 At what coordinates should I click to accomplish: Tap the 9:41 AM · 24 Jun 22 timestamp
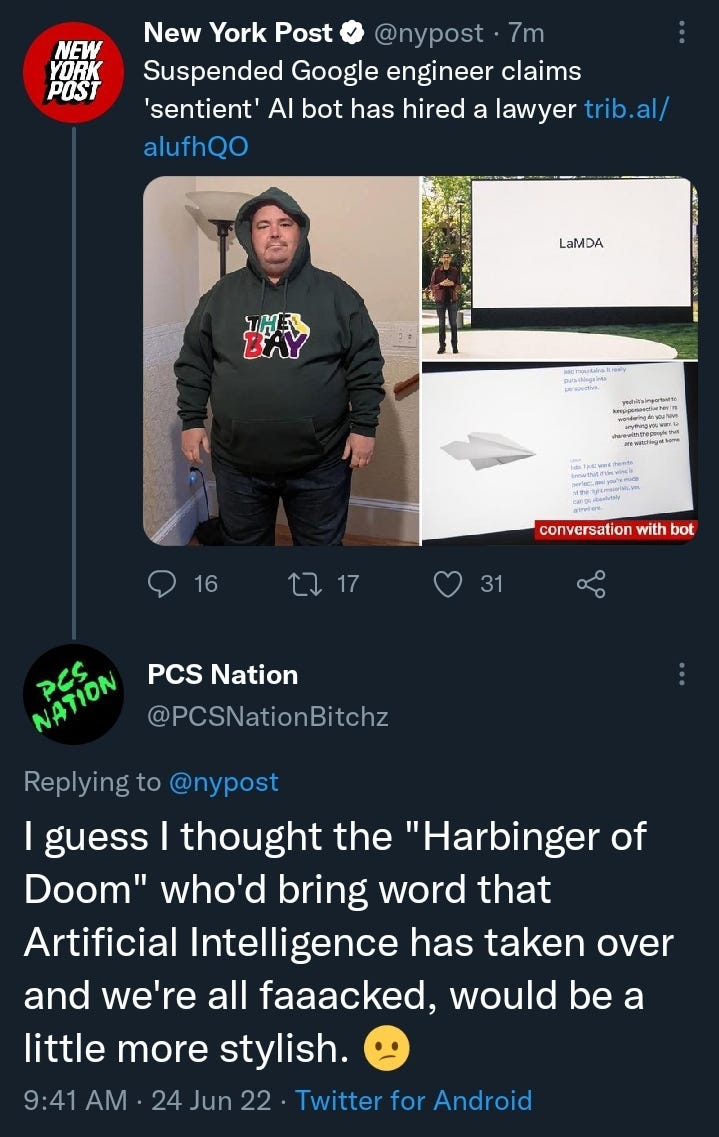147,1100
